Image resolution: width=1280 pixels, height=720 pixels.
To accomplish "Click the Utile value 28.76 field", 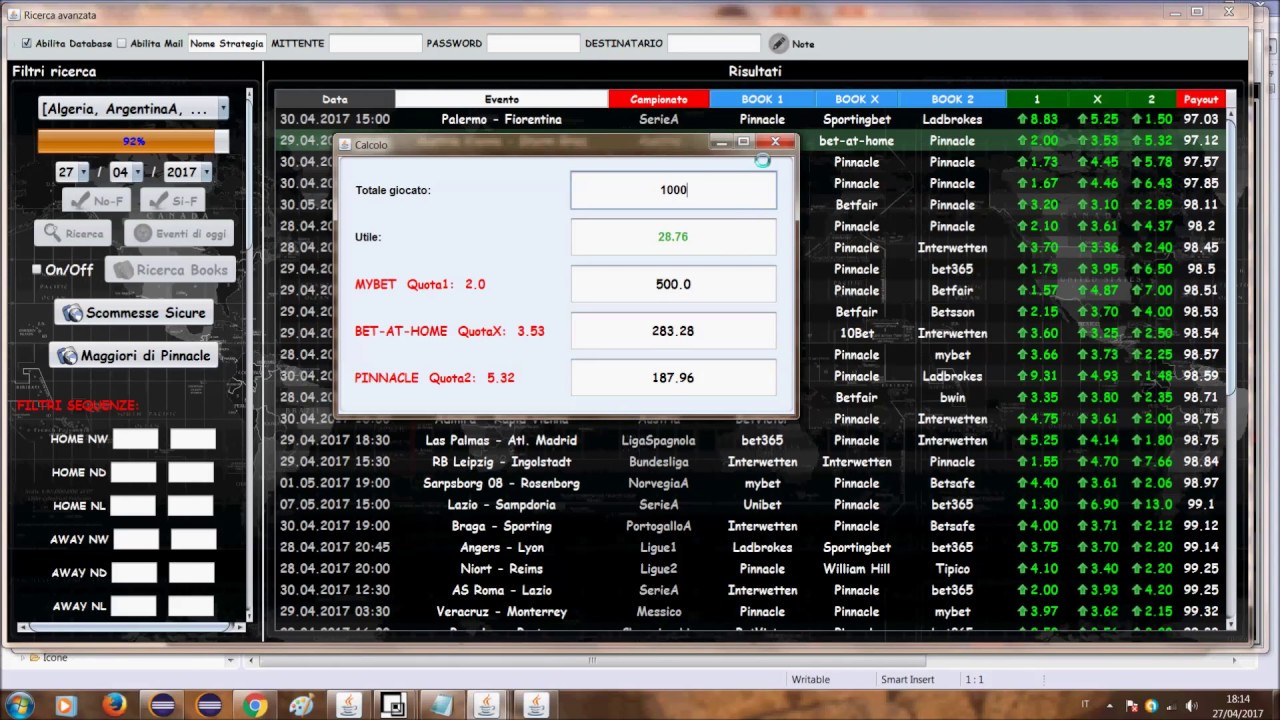I will coord(673,237).
